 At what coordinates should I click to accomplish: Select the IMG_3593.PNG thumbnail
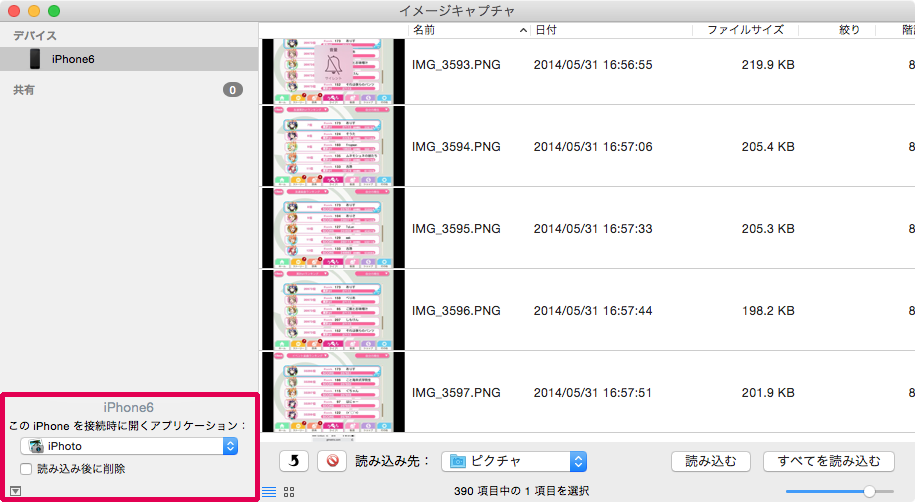click(x=333, y=71)
